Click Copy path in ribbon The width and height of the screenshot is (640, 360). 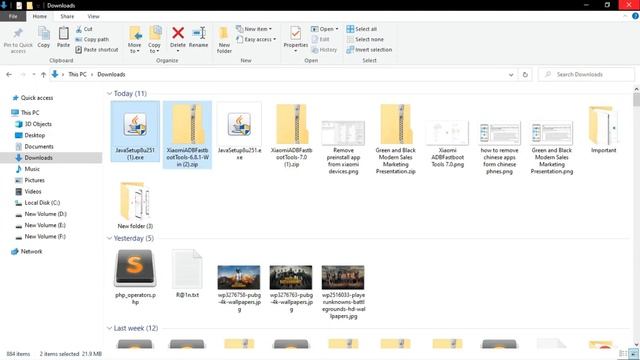(92, 40)
